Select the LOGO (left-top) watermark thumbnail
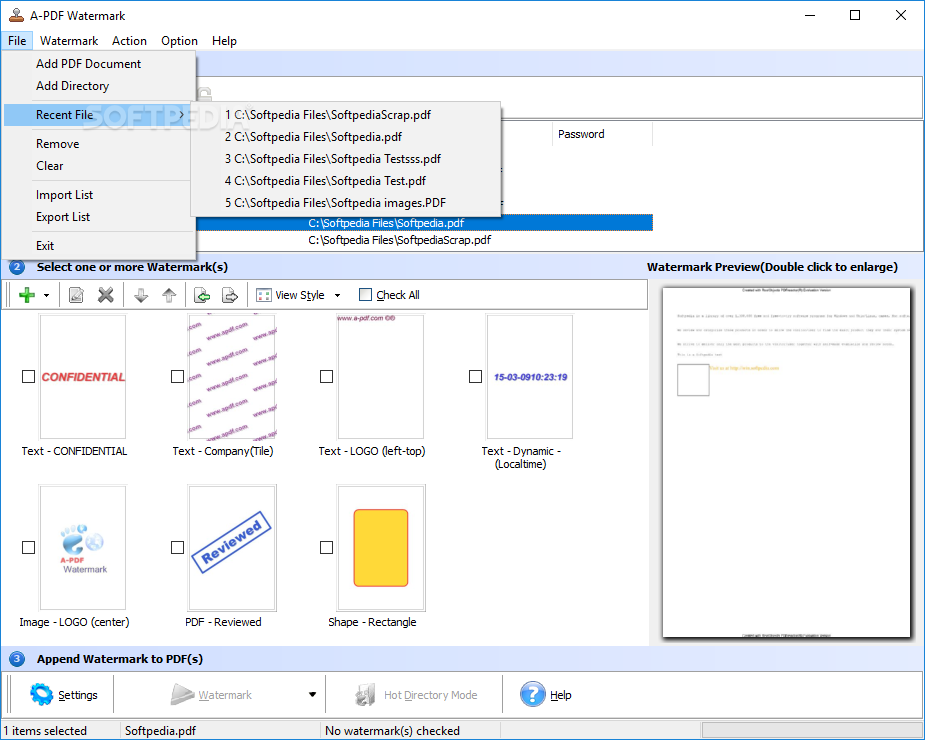 coord(381,376)
